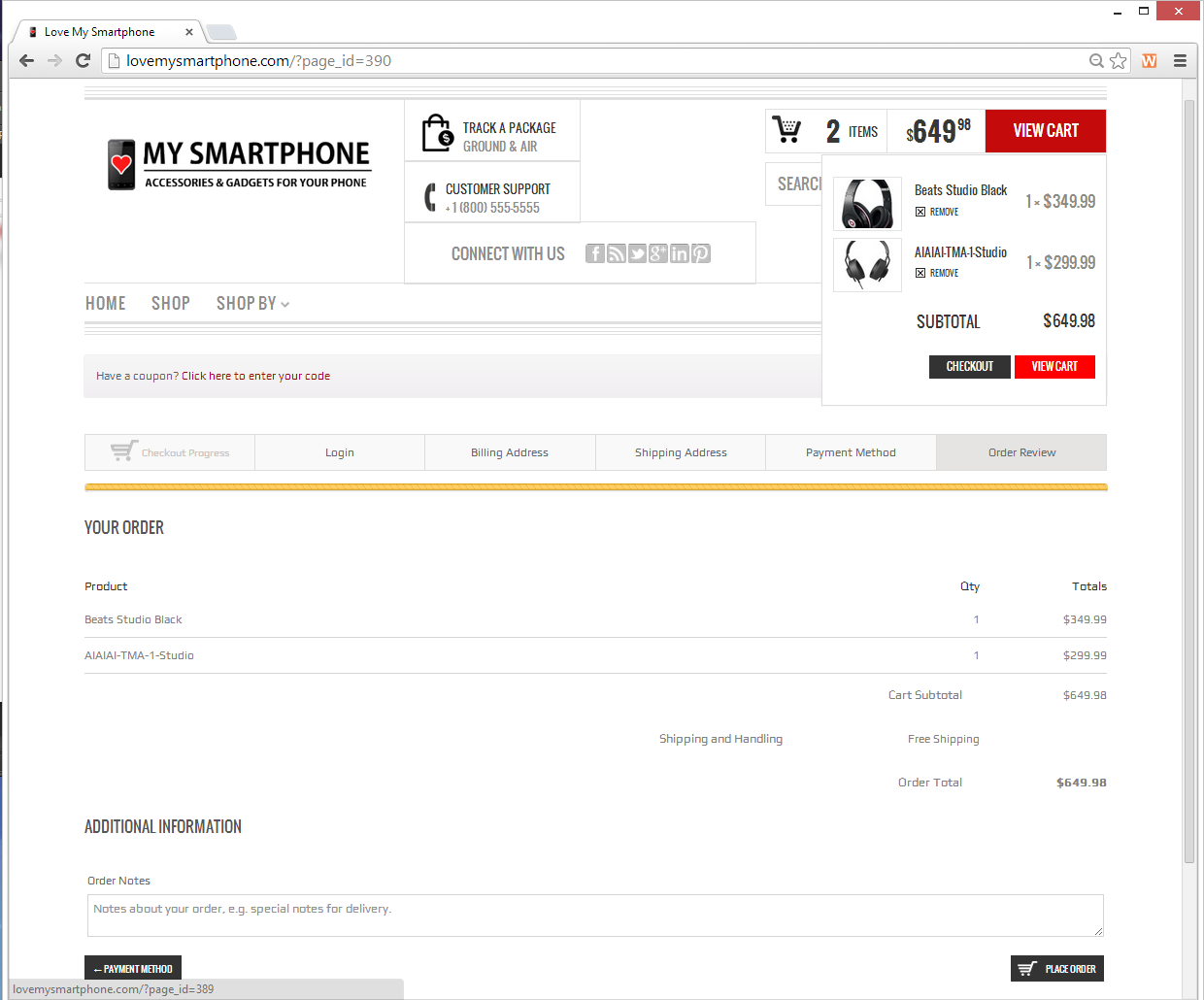Click View Cart in the cart dropdown
Image resolution: width=1204 pixels, height=1000 pixels.
click(1054, 366)
